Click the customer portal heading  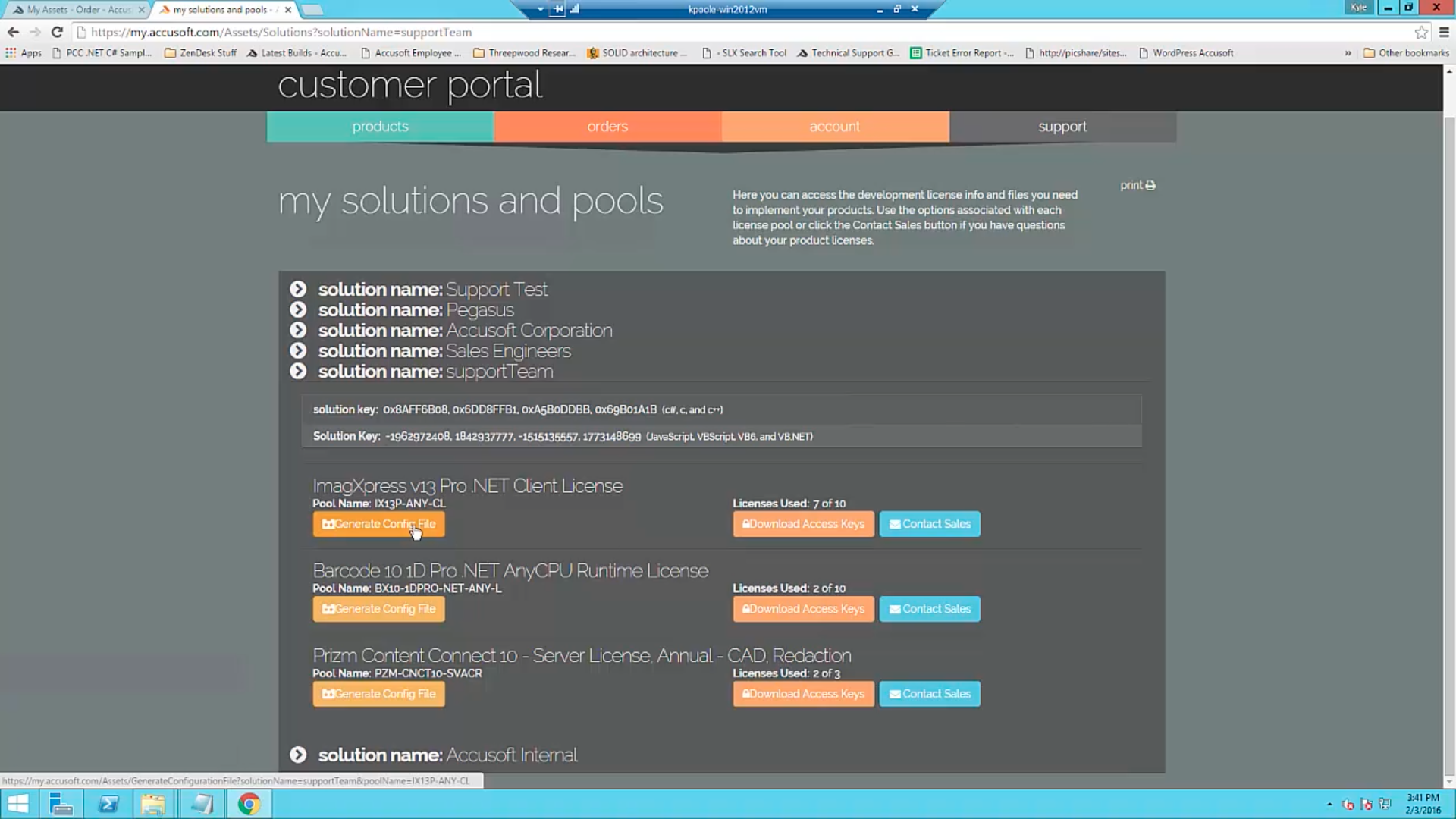[410, 85]
